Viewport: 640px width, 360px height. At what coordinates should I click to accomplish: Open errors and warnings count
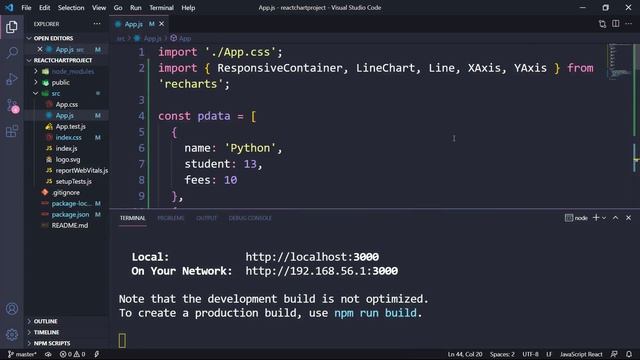73,354
